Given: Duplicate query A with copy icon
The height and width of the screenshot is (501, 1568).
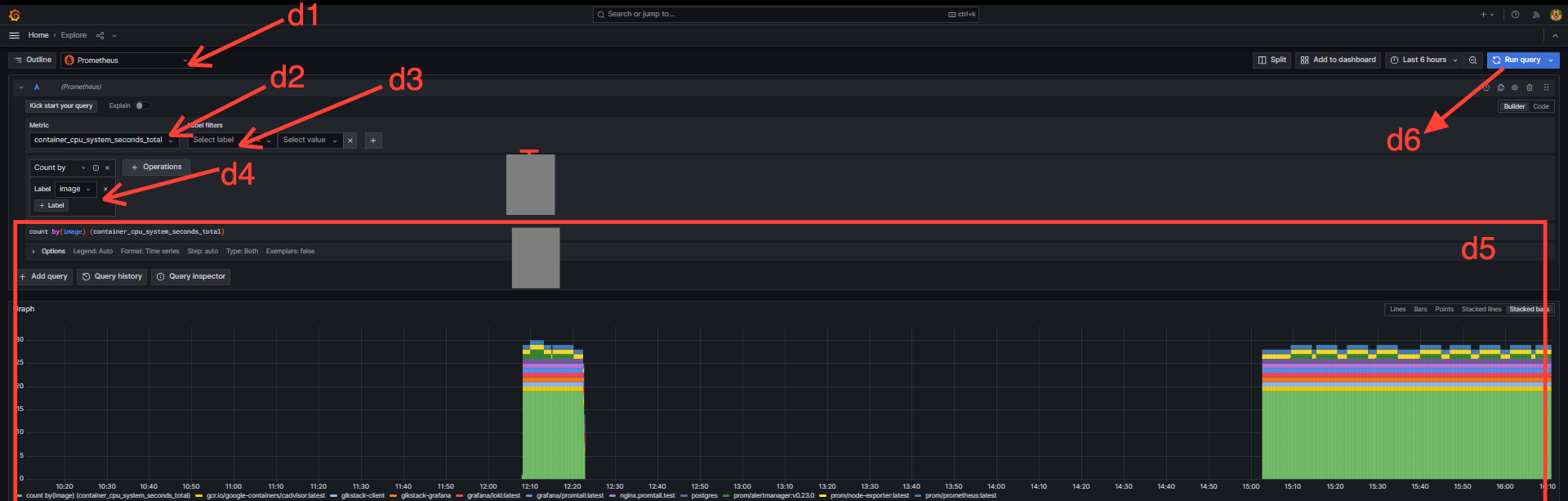Looking at the screenshot, I should 1501,87.
